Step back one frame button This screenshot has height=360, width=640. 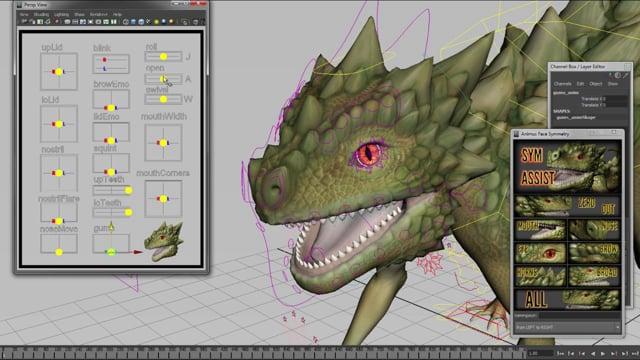click(571, 353)
